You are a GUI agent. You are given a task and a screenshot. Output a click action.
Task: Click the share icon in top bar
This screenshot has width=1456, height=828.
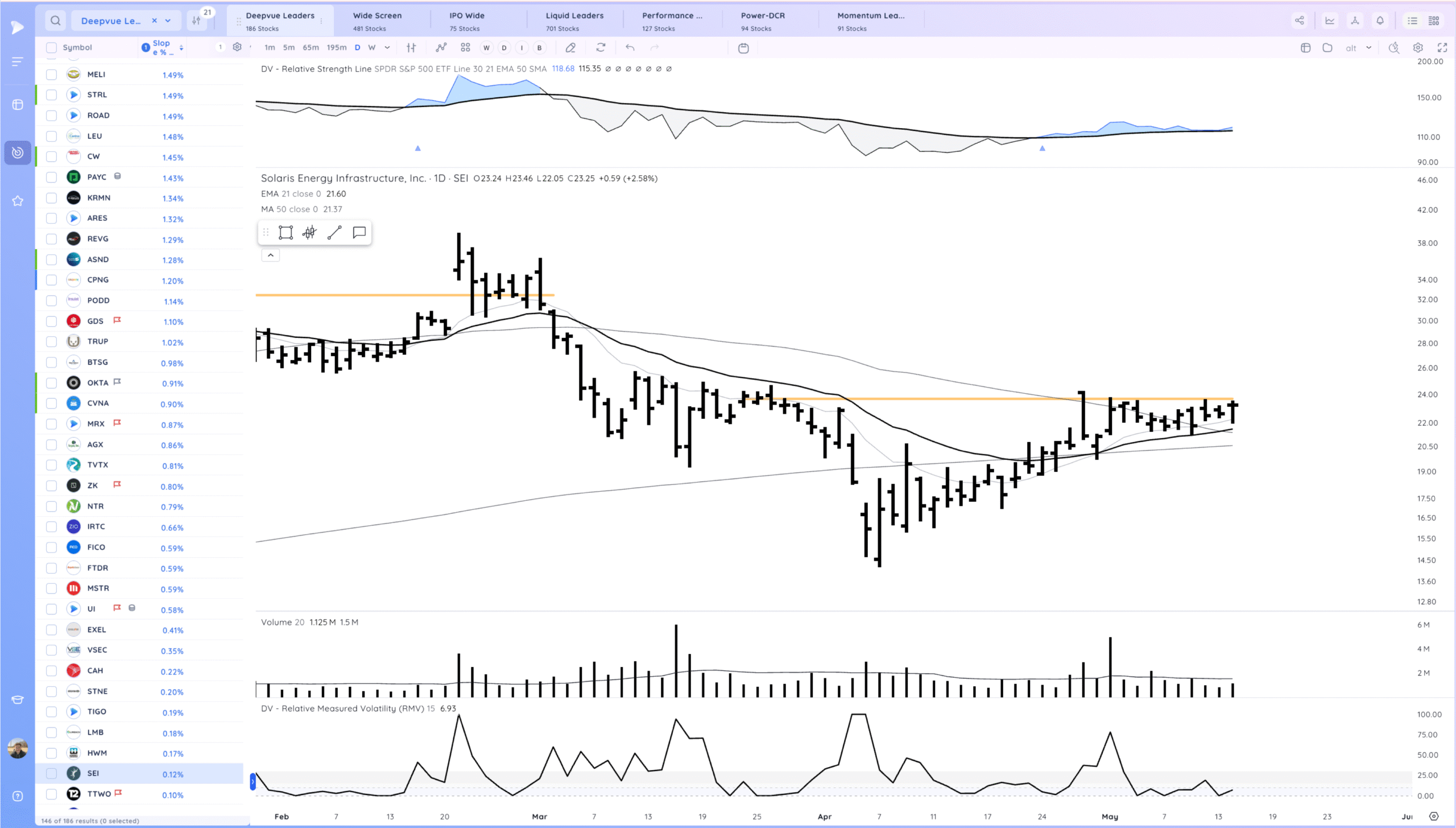(1300, 21)
